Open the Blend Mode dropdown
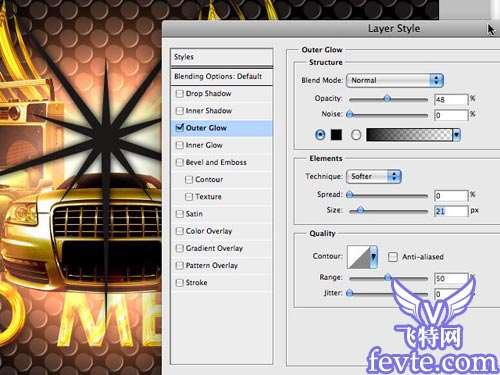Screen dimensions: 500x375 tap(395, 80)
